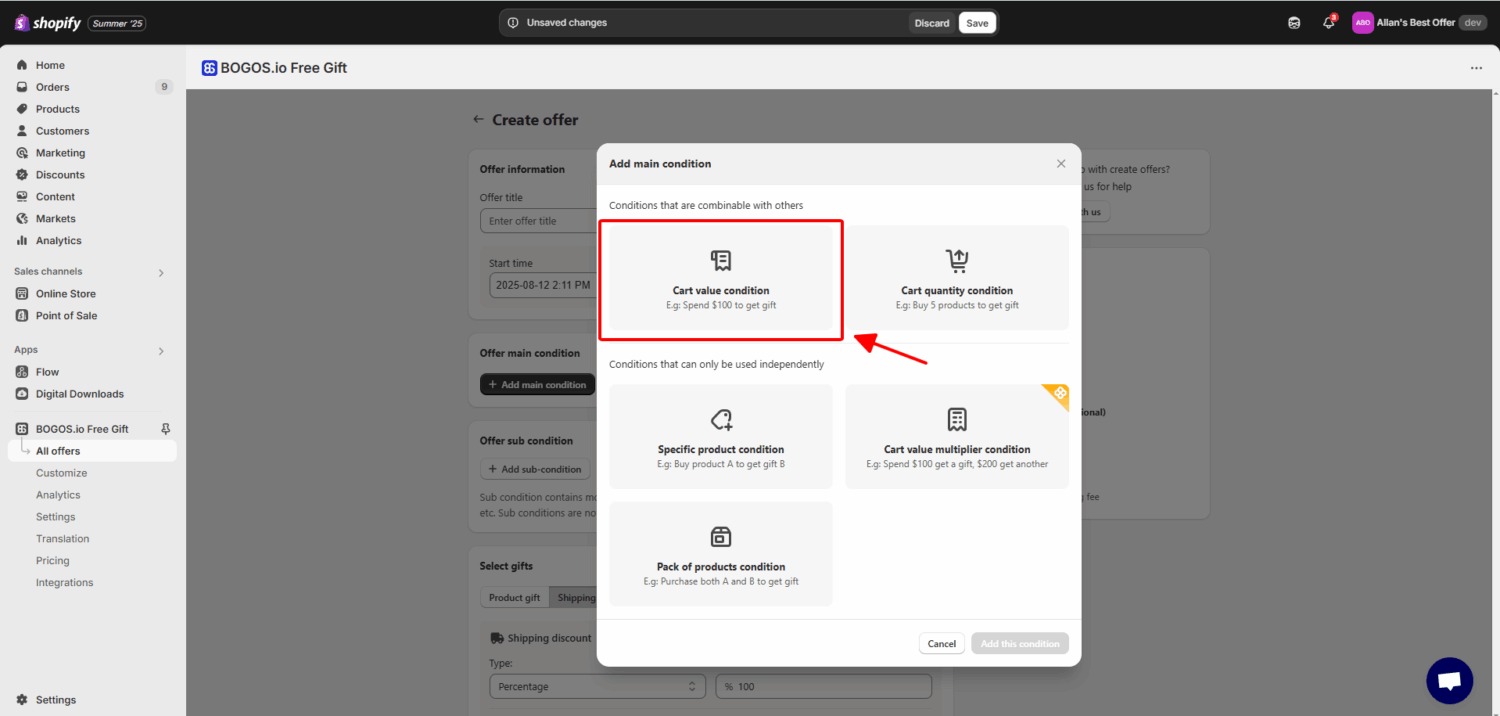Image resolution: width=1500 pixels, height=716 pixels.
Task: Click the Markets globe icon
Action: pos(22,219)
